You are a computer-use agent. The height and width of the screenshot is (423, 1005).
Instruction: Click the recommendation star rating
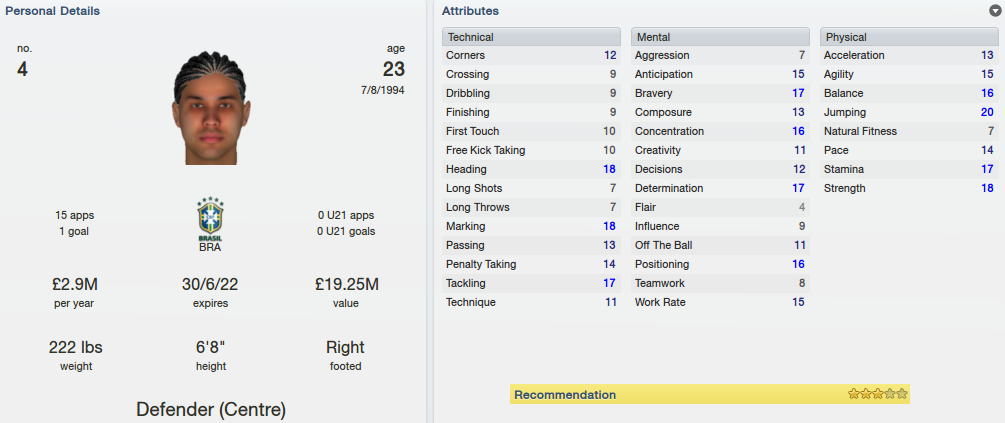click(x=877, y=394)
